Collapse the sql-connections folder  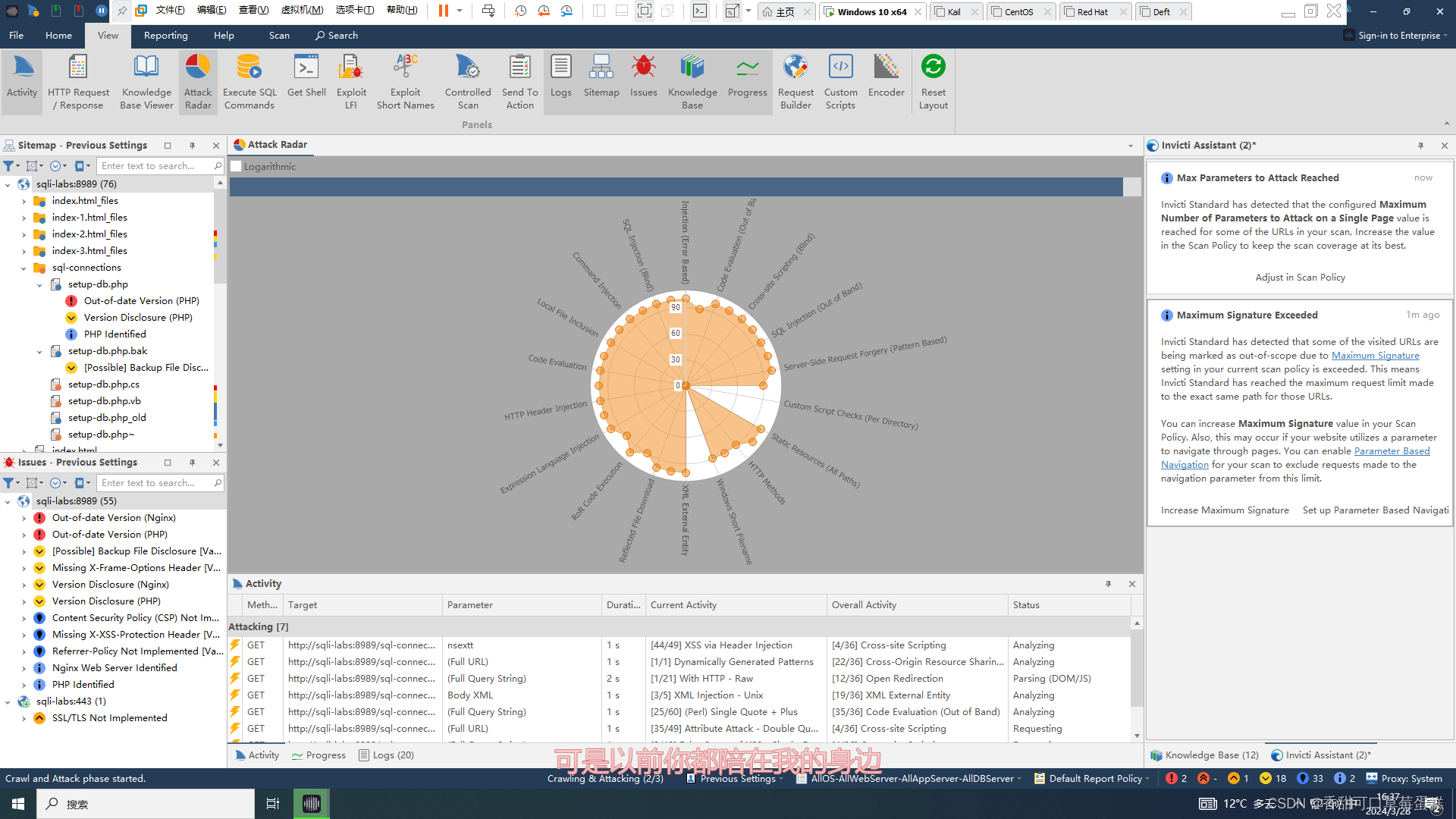(x=24, y=268)
